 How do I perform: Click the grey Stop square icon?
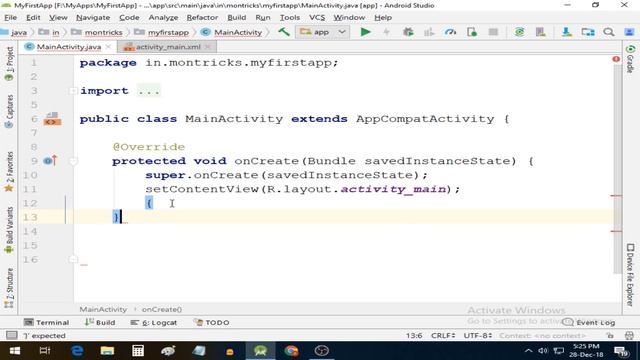(493, 32)
